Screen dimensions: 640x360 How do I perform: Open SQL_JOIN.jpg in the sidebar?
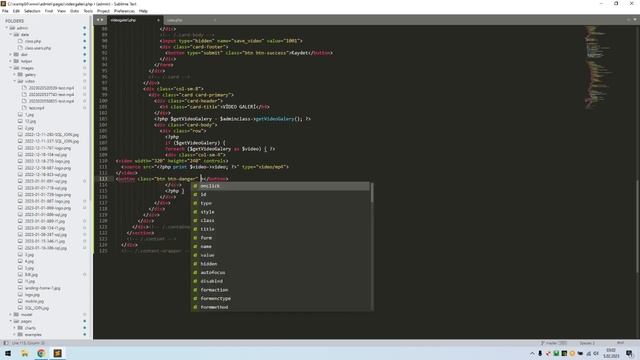37,308
